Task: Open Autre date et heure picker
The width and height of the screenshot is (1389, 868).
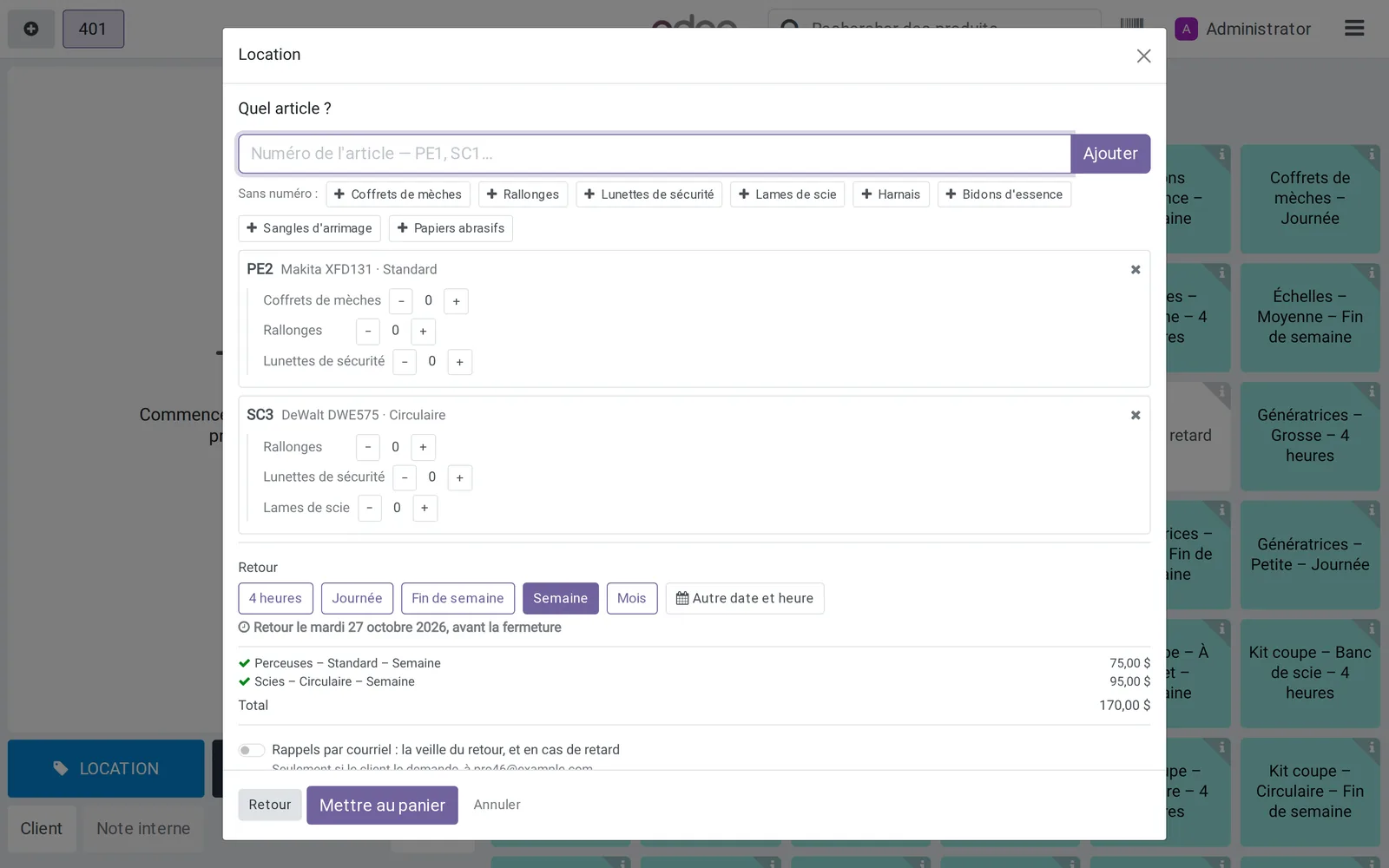Action: pos(745,598)
